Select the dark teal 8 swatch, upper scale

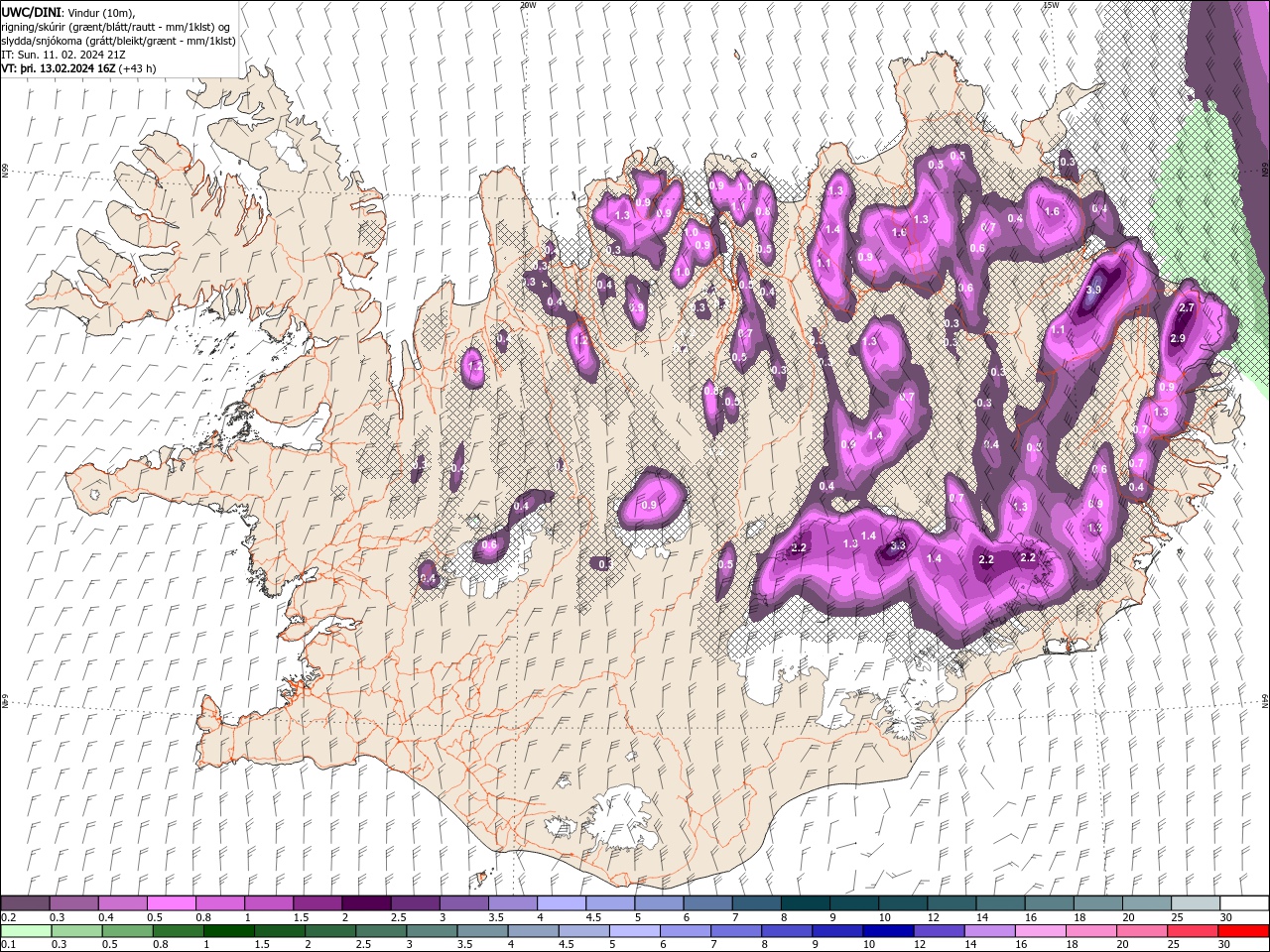(x=805, y=903)
